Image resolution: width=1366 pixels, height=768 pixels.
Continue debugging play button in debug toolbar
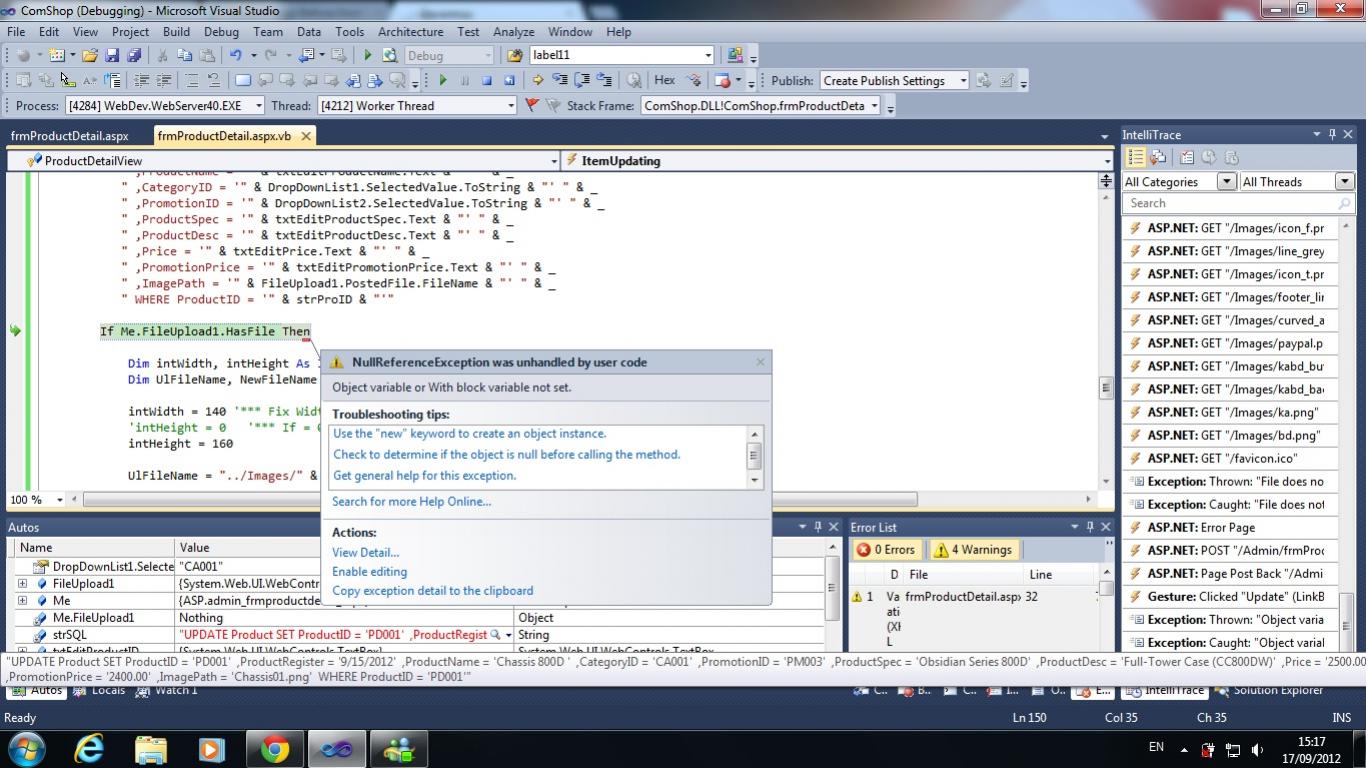click(x=443, y=81)
